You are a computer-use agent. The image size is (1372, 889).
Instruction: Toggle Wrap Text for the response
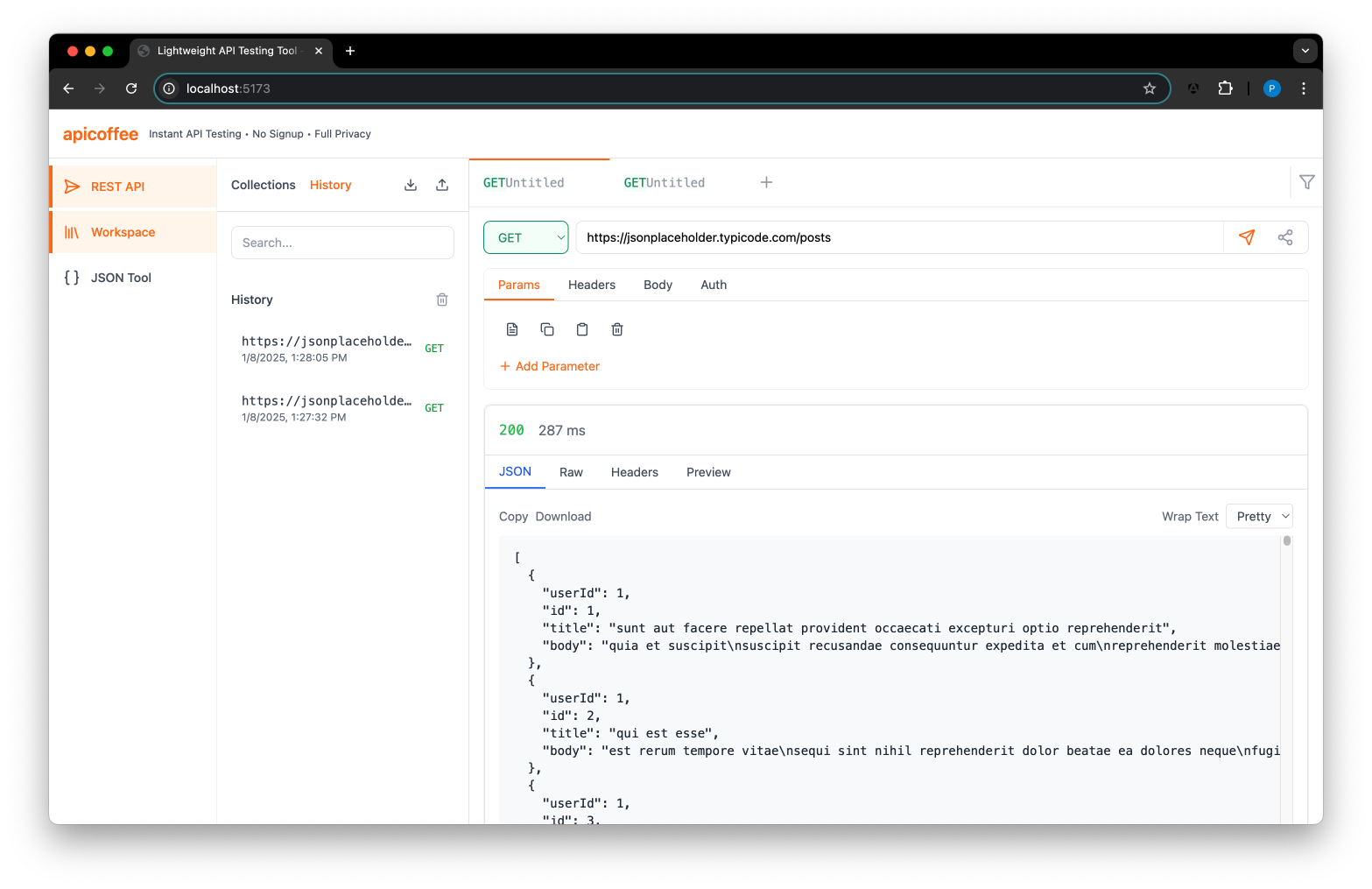click(x=1190, y=517)
